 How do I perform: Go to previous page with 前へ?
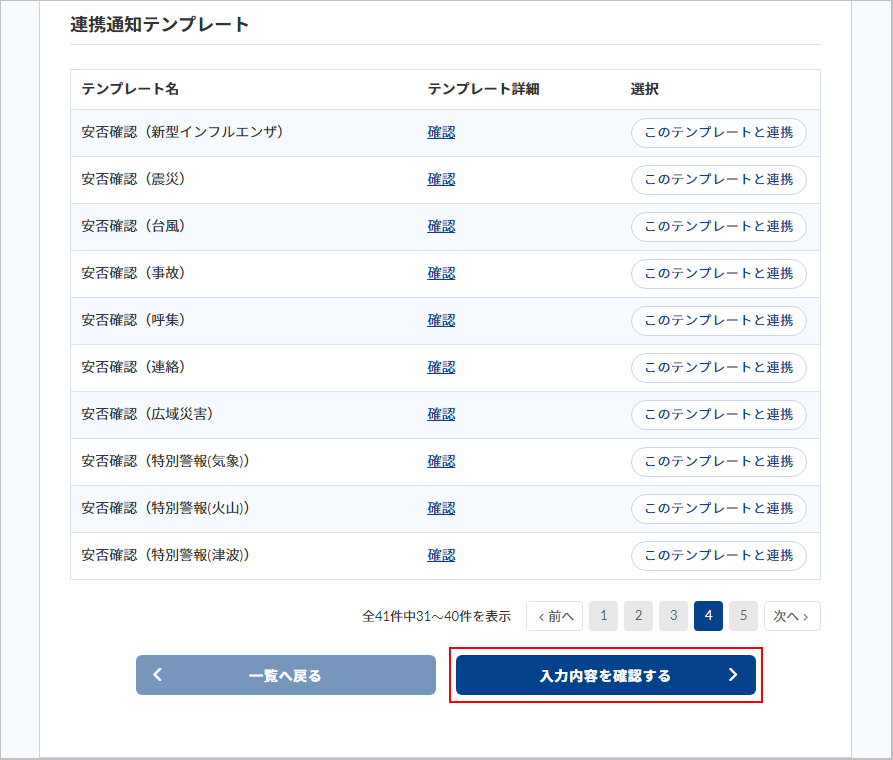(554, 616)
